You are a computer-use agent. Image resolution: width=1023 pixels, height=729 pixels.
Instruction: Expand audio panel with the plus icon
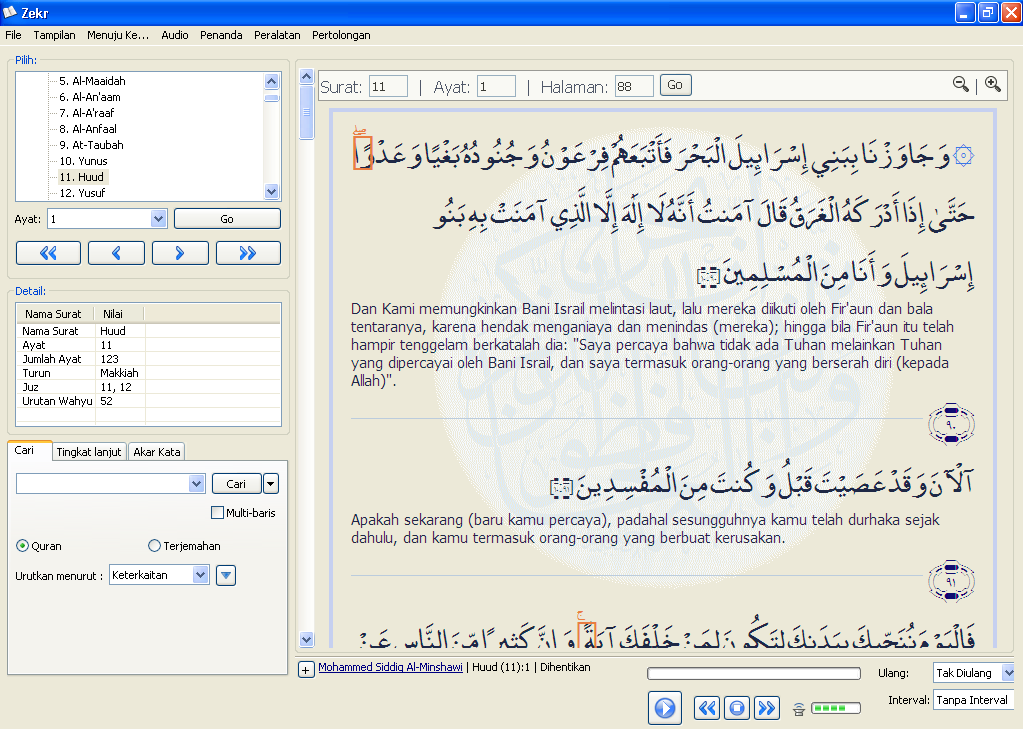pyautogui.click(x=306, y=670)
